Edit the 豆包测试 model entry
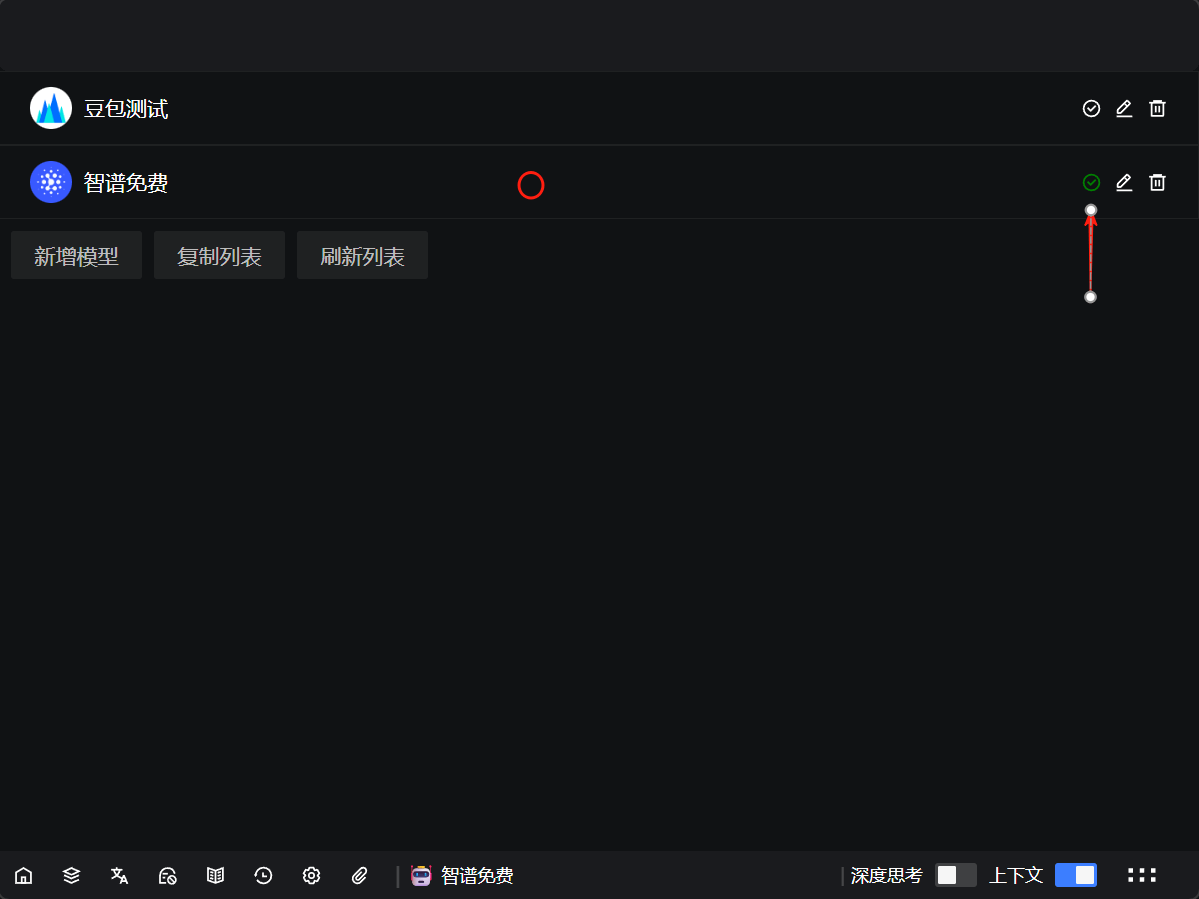 [1124, 108]
